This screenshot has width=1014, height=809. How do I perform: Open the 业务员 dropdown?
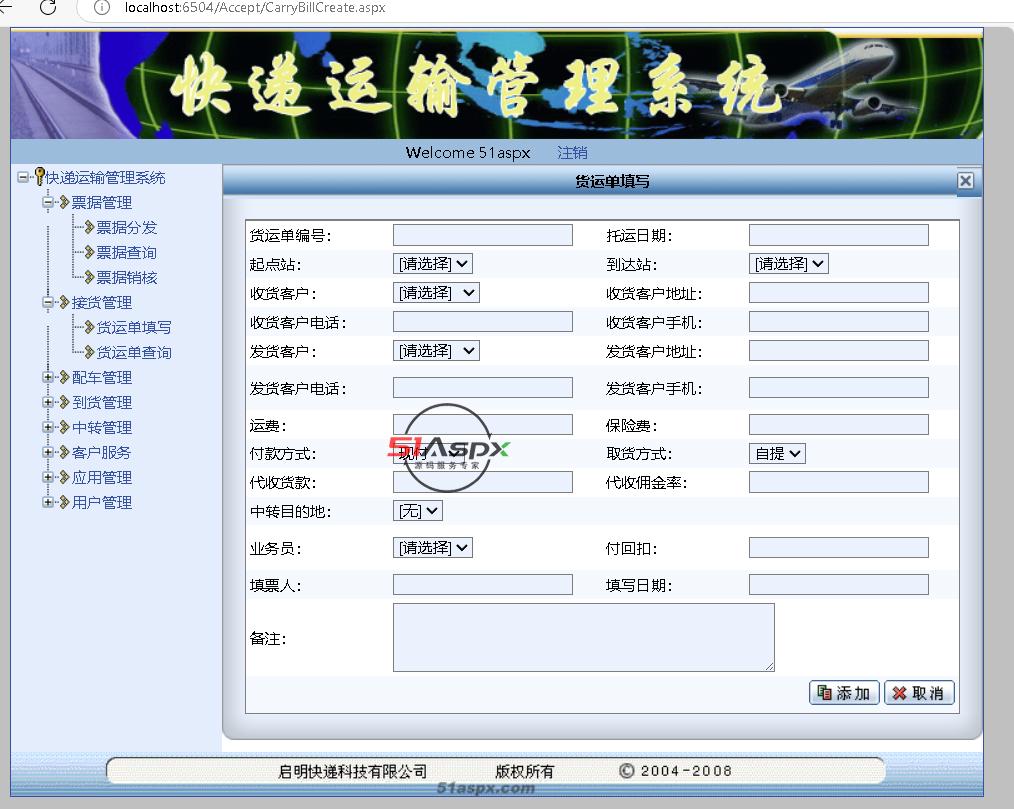433,548
